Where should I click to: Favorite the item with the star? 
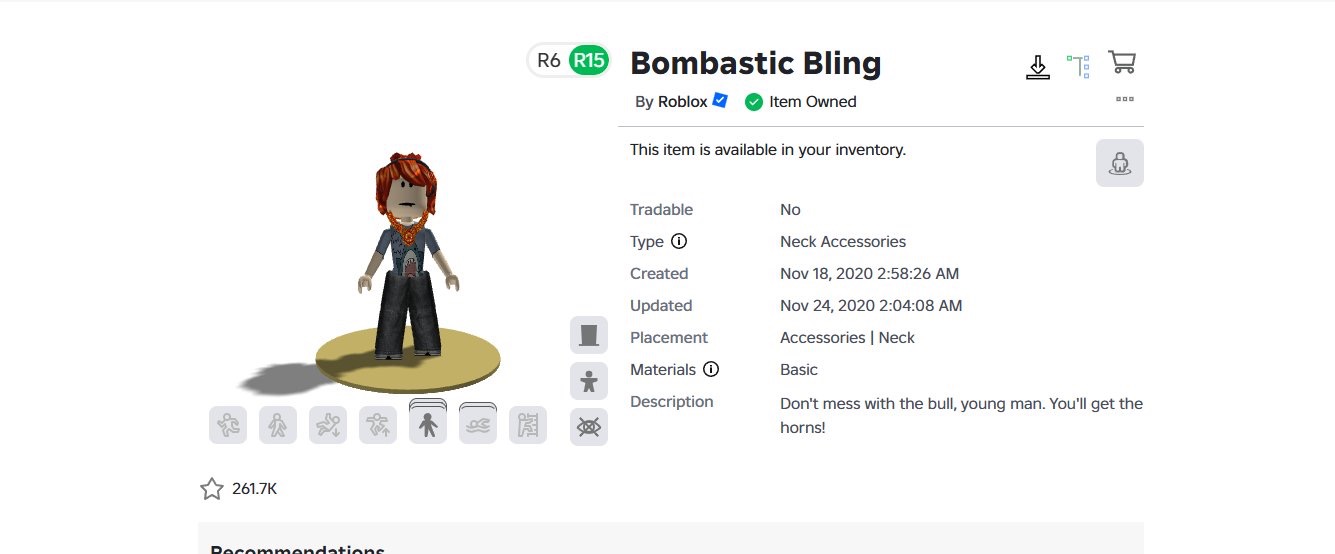(x=212, y=489)
